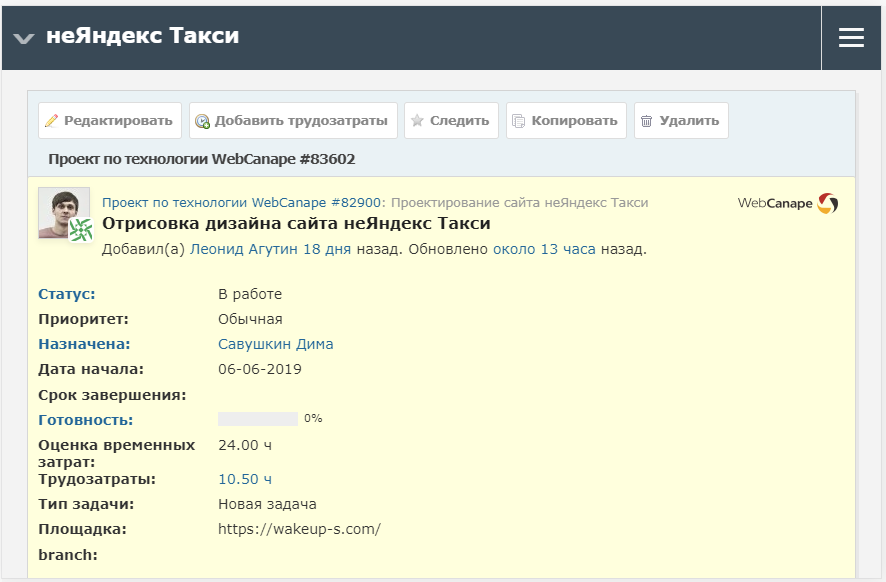The width and height of the screenshot is (886, 582).
Task: Click the '18 дня' creation time link
Action: pyautogui.click(x=327, y=249)
